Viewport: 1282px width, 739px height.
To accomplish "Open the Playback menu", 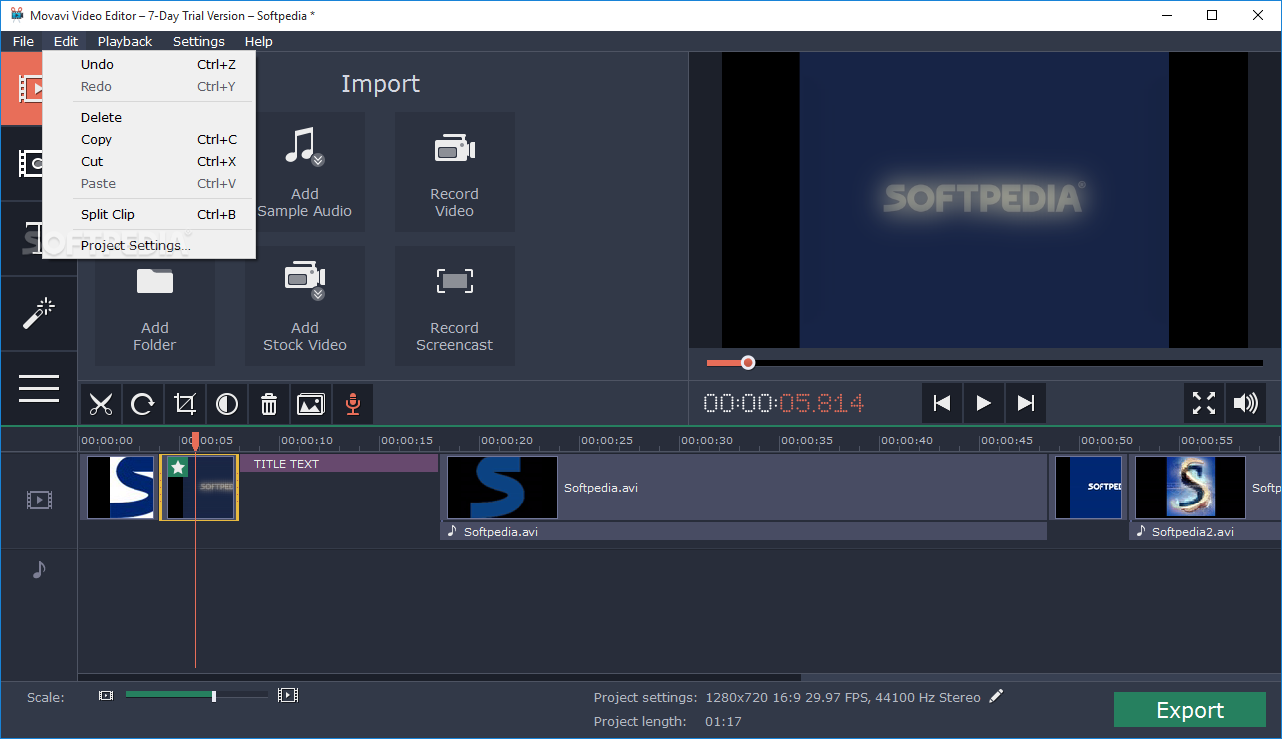I will [125, 41].
